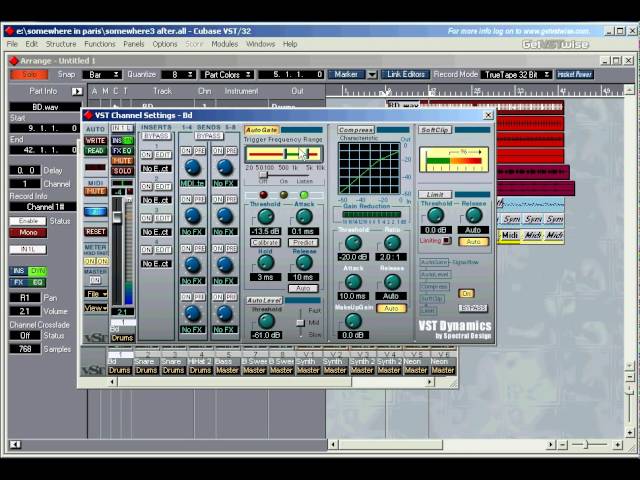Click the Trigger Frequency Range display
The height and width of the screenshot is (480, 640).
pyautogui.click(x=284, y=154)
